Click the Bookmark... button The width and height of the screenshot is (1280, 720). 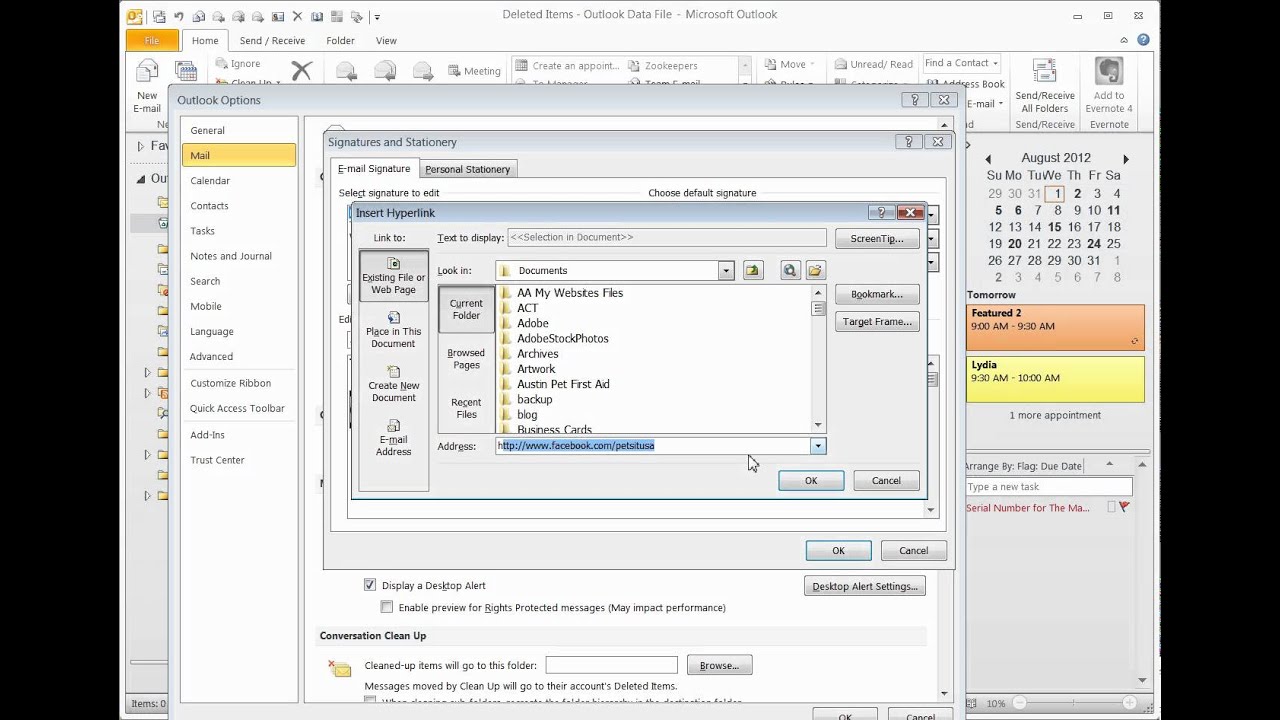(x=877, y=294)
